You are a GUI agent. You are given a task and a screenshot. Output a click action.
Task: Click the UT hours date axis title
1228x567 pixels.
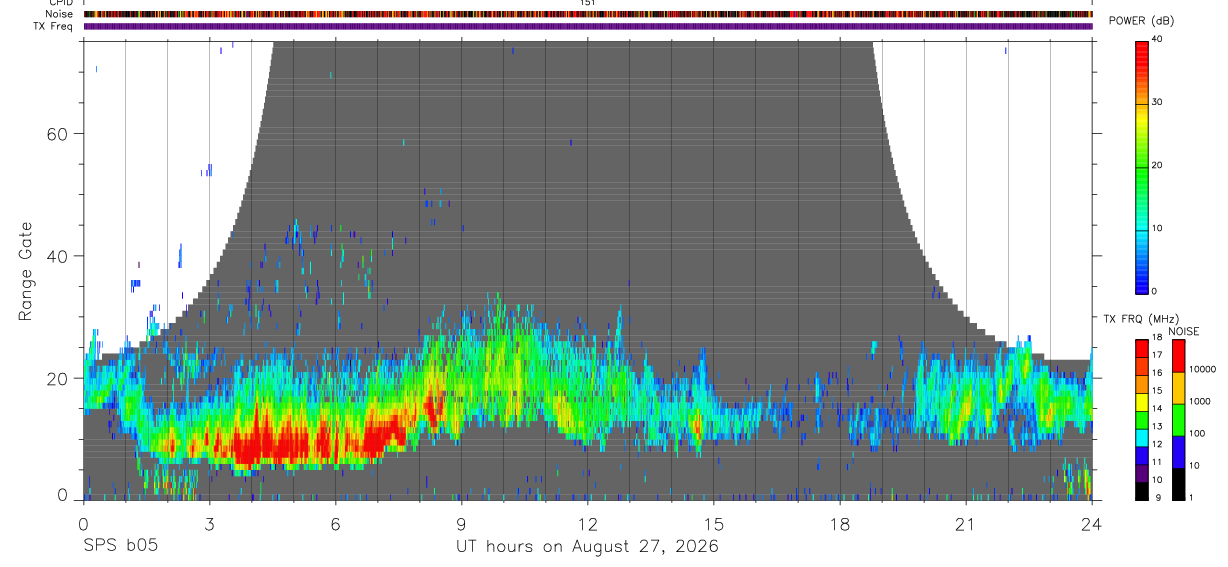click(x=587, y=547)
